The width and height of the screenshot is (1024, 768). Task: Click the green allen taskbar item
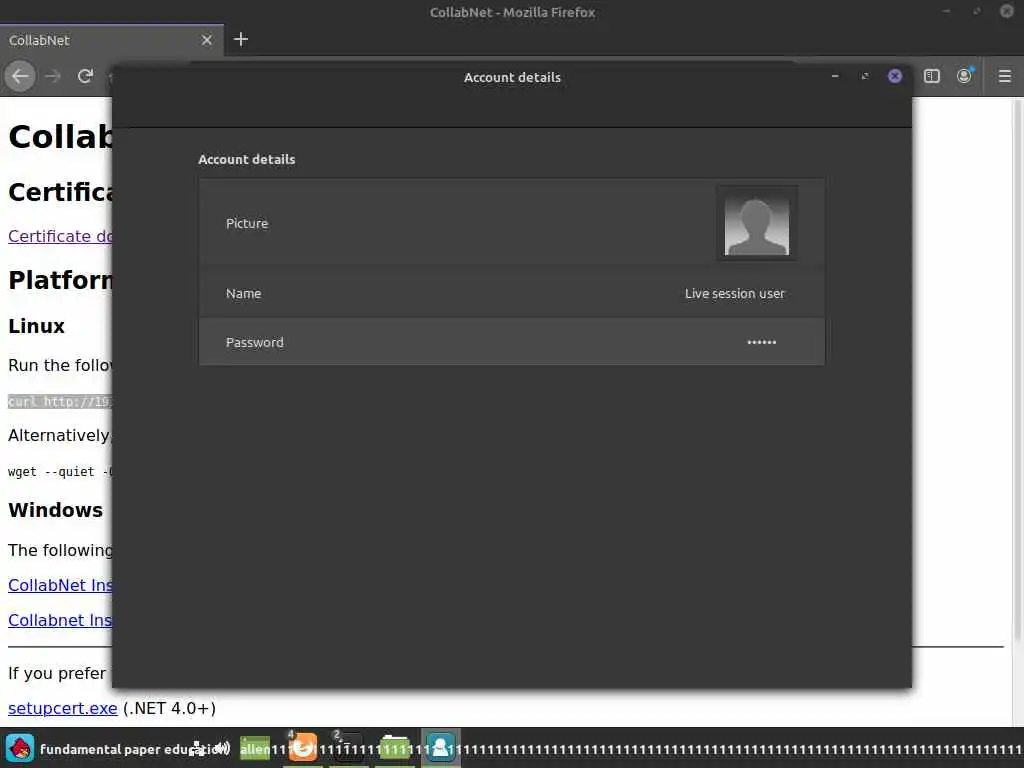click(255, 748)
